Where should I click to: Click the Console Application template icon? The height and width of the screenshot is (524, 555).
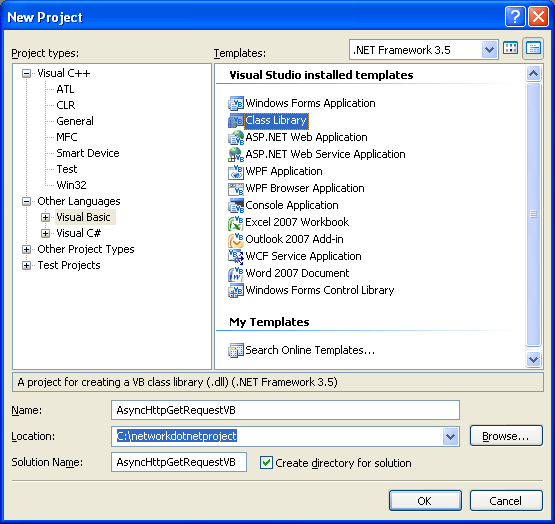[236, 205]
